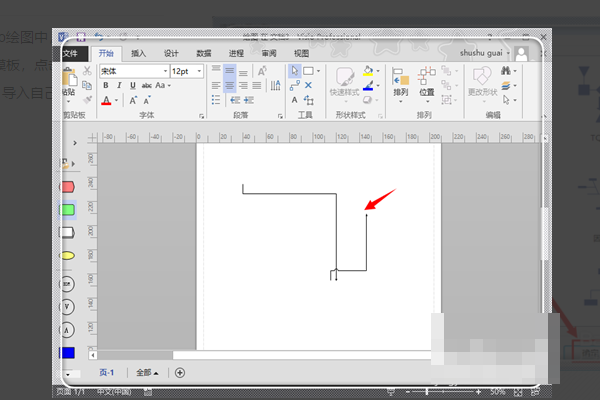This screenshot has height=400, width=600.
Task: Open the 设计 ribbon tab
Action: [171, 53]
